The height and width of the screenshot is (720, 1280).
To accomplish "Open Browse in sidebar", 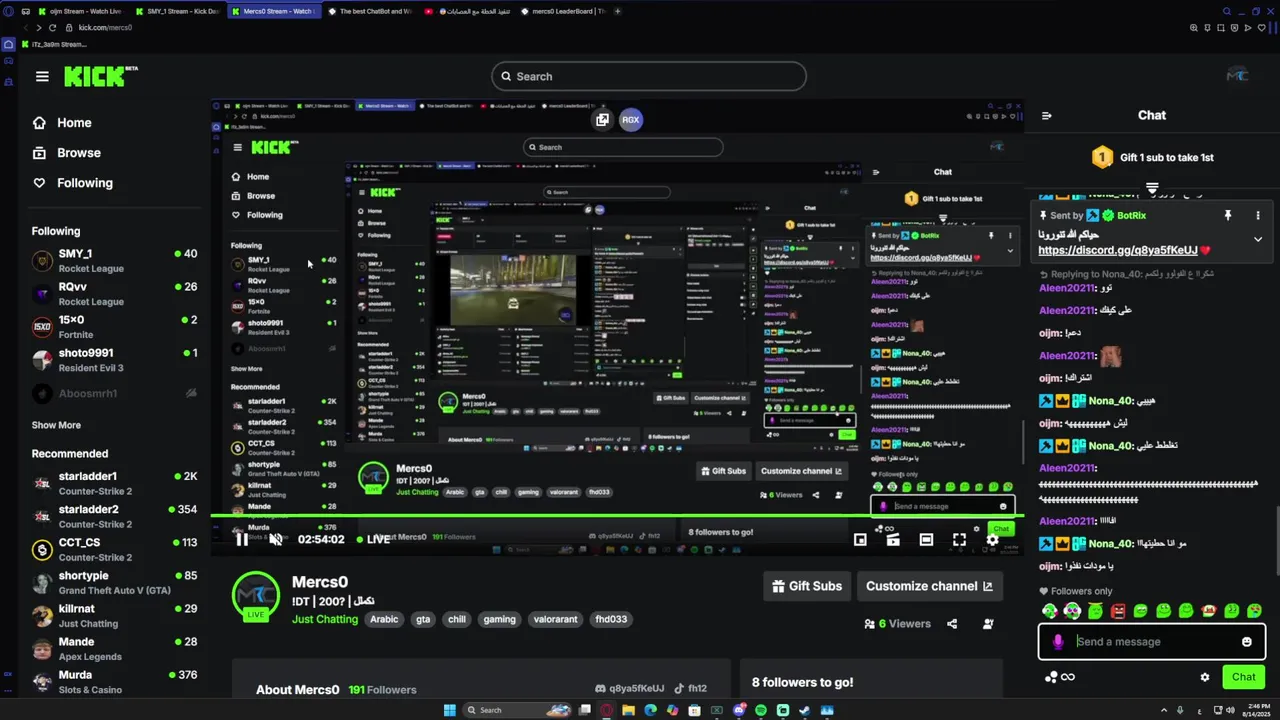I will [x=66, y=153].
